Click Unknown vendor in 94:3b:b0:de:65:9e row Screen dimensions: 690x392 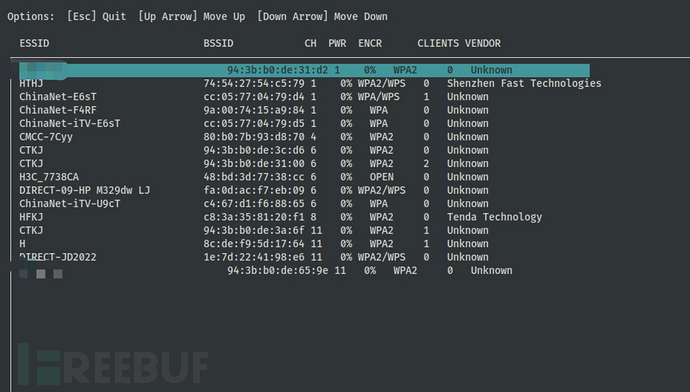(x=492, y=271)
